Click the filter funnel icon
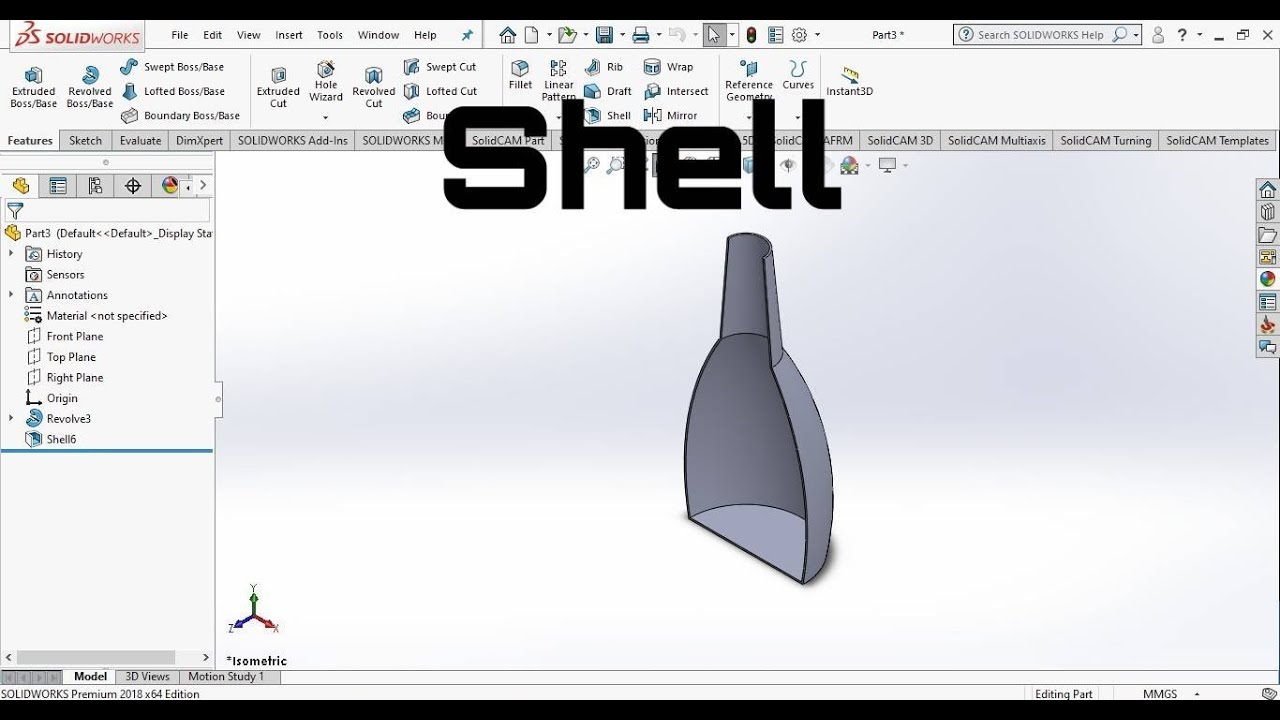This screenshot has height=720, width=1280. click(x=15, y=211)
